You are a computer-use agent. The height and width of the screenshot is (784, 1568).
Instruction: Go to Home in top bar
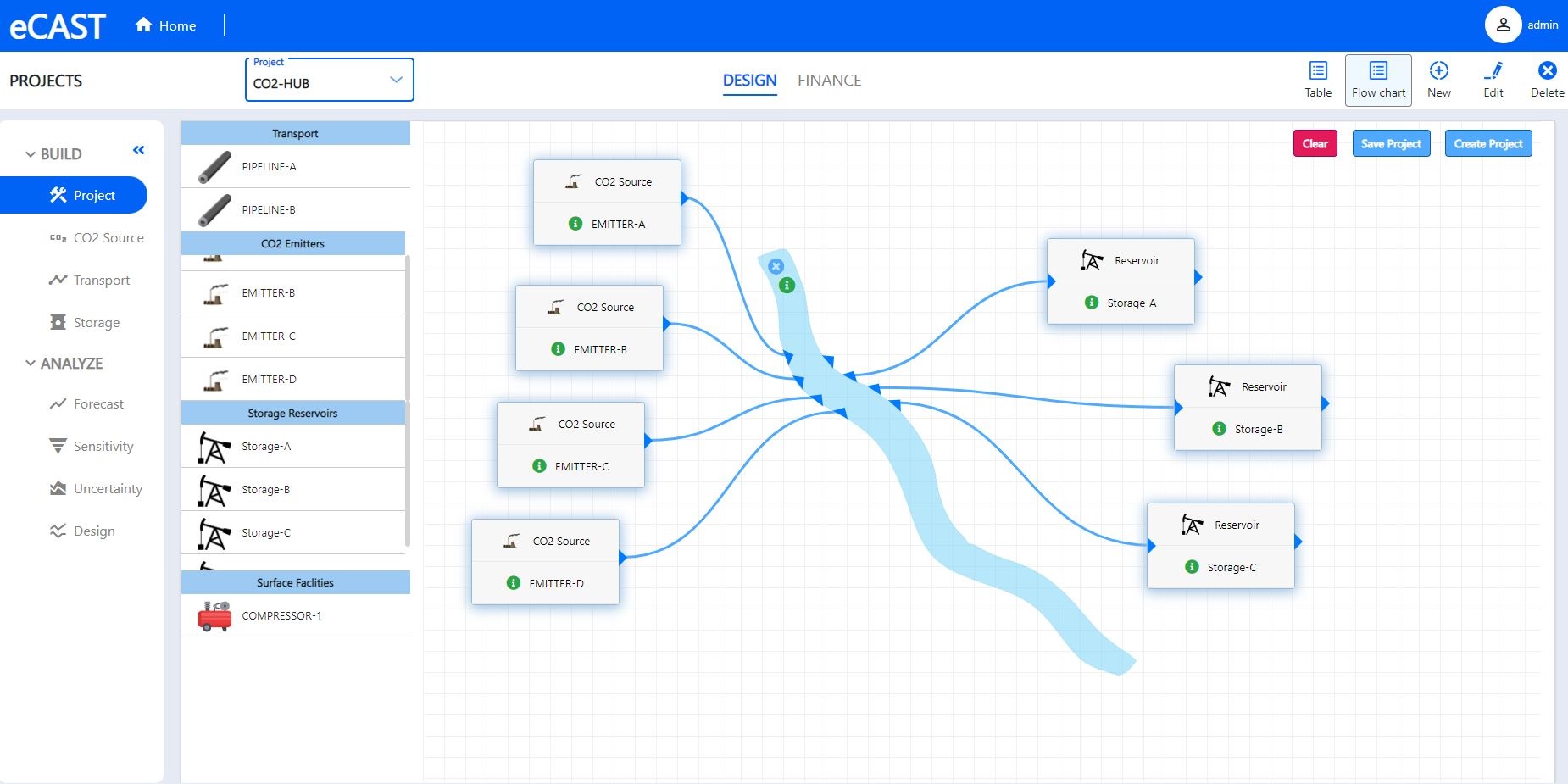pyautogui.click(x=166, y=25)
